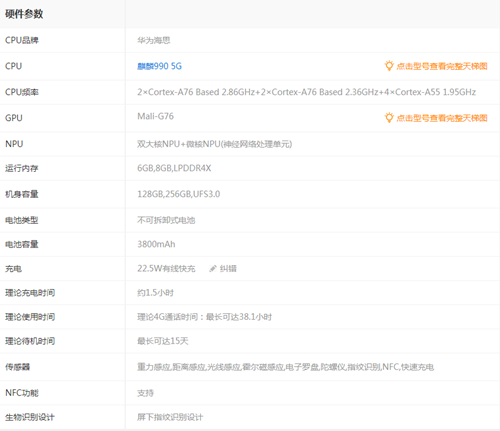This screenshot has width=500, height=431.
Task: Select the 硬件参数 section header
Action: [24, 14]
